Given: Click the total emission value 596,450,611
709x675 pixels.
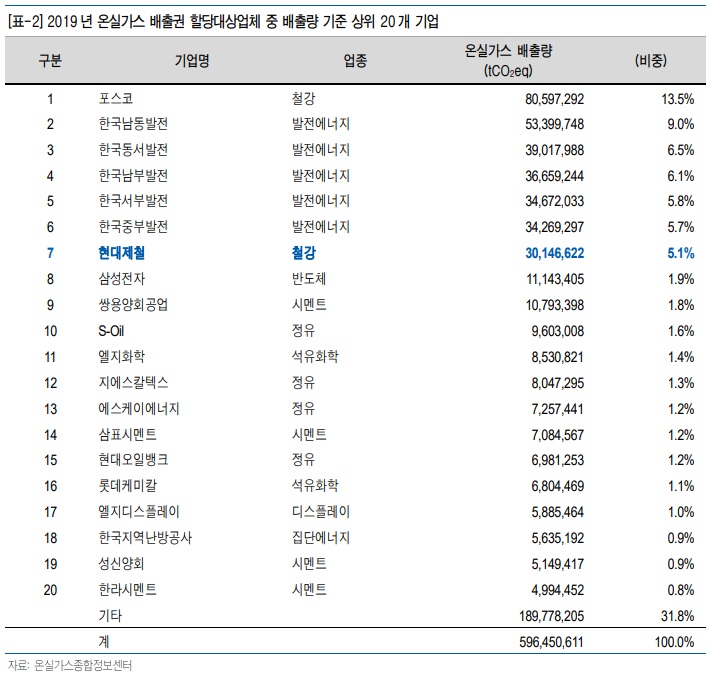Looking at the screenshot, I should [552, 642].
